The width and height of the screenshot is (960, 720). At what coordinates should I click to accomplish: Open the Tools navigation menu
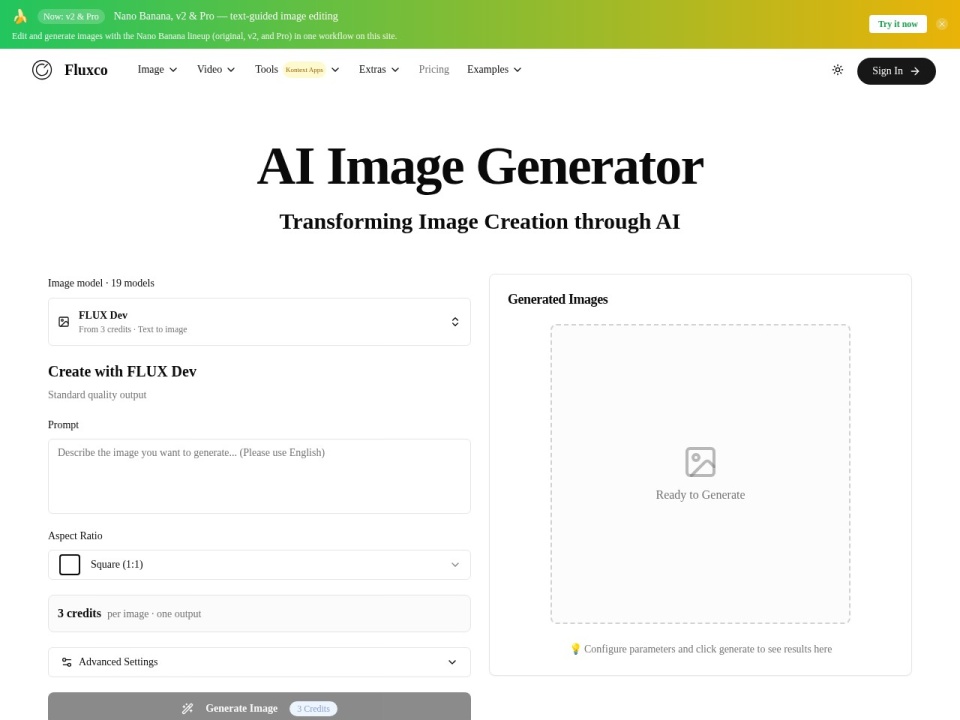coord(297,69)
